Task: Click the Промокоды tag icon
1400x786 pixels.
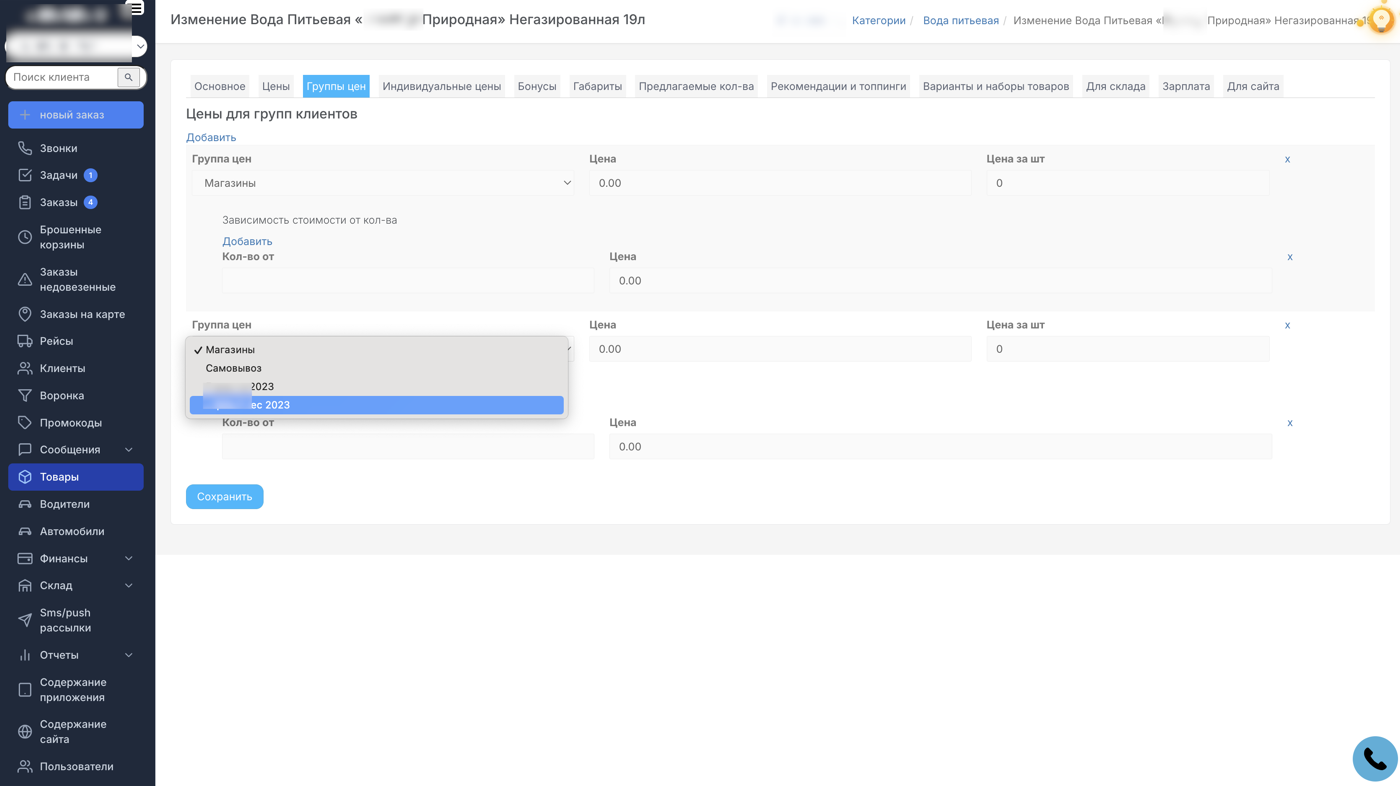Action: [x=25, y=423]
